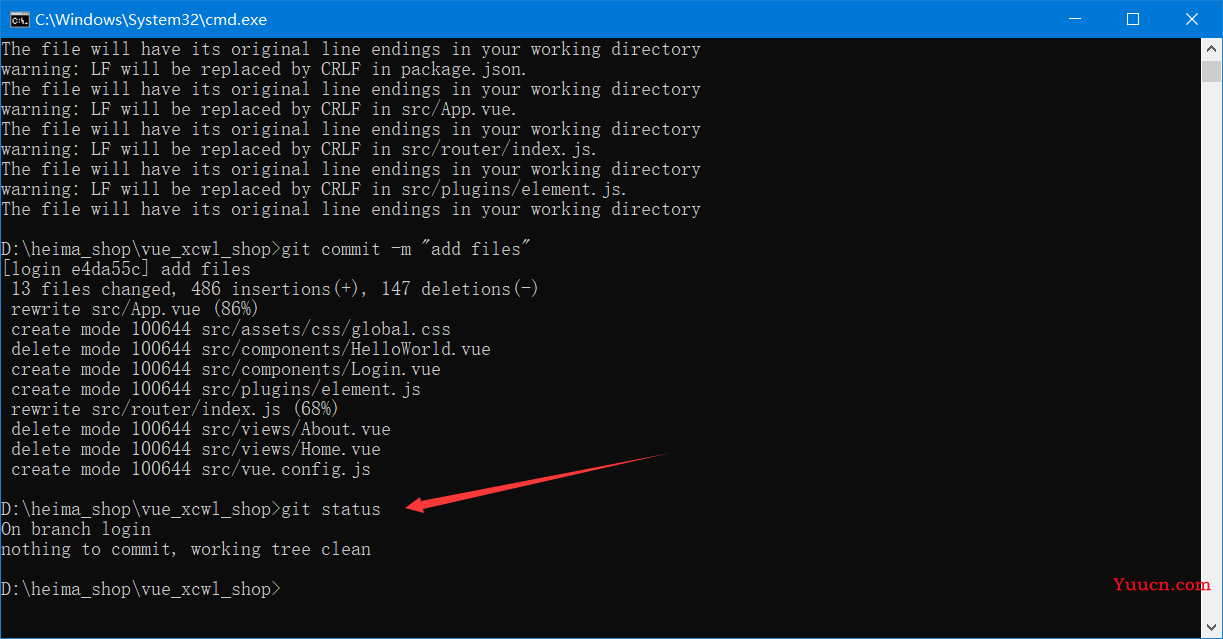This screenshot has height=639, width=1223.
Task: Click the Yuucn.com watermark text
Action: click(1164, 585)
